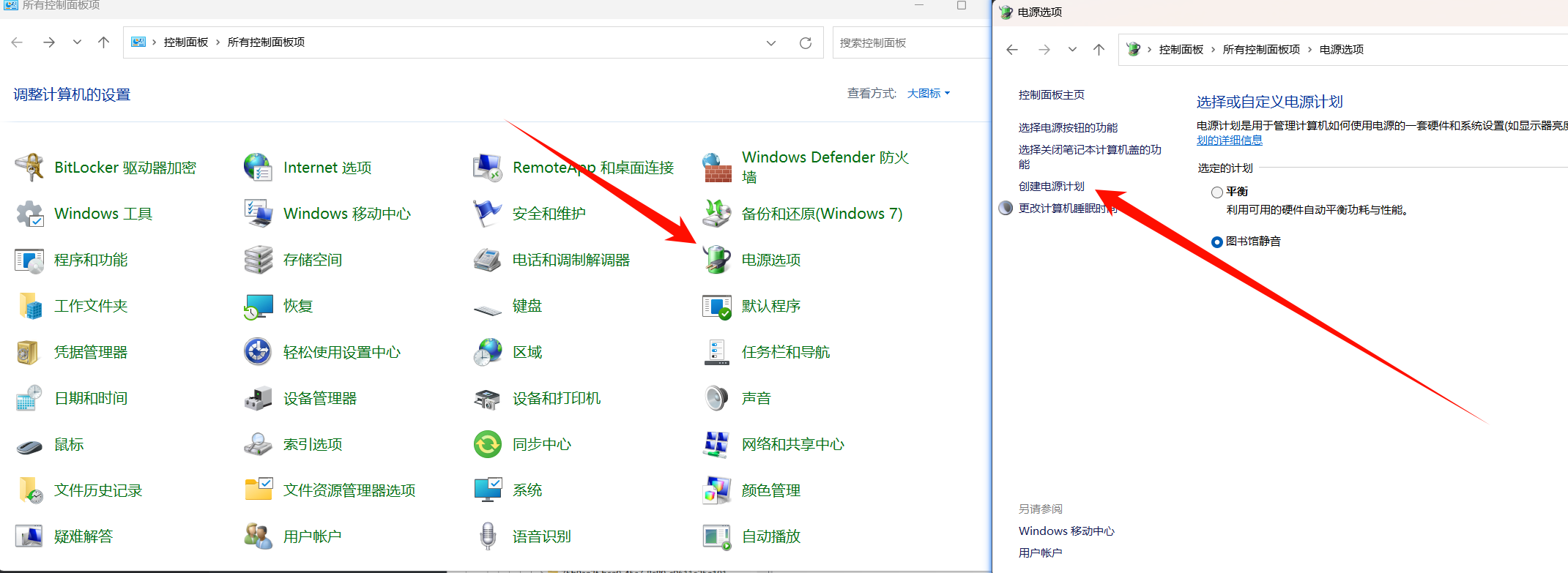
Task: Open Windows 移动中心 link under 另请参阅
Action: pyautogui.click(x=1066, y=531)
